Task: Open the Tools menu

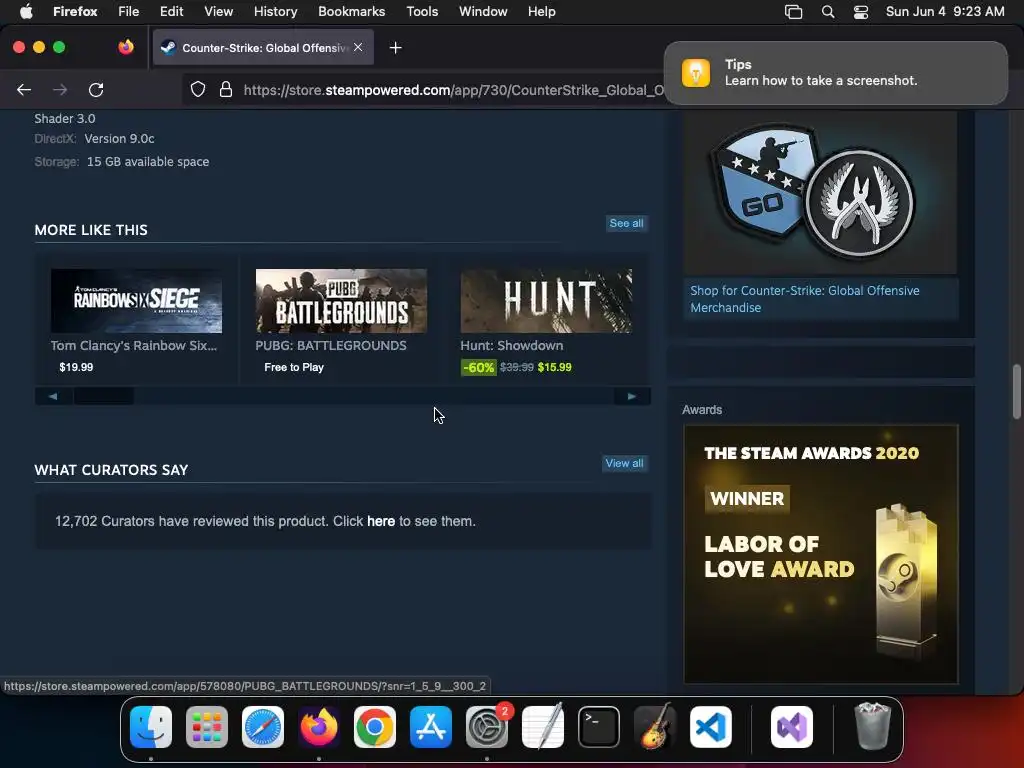Action: click(422, 11)
